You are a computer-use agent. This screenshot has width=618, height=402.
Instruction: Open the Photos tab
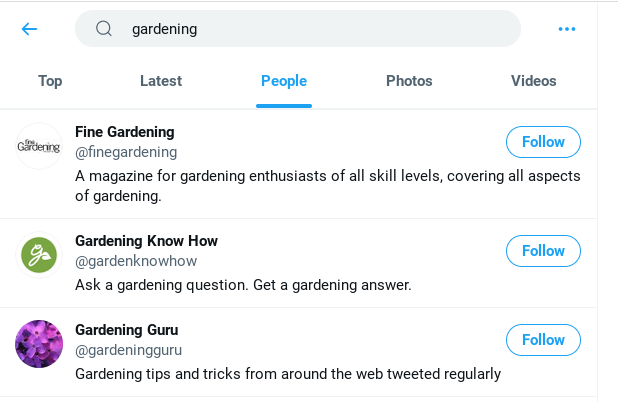[x=409, y=82]
